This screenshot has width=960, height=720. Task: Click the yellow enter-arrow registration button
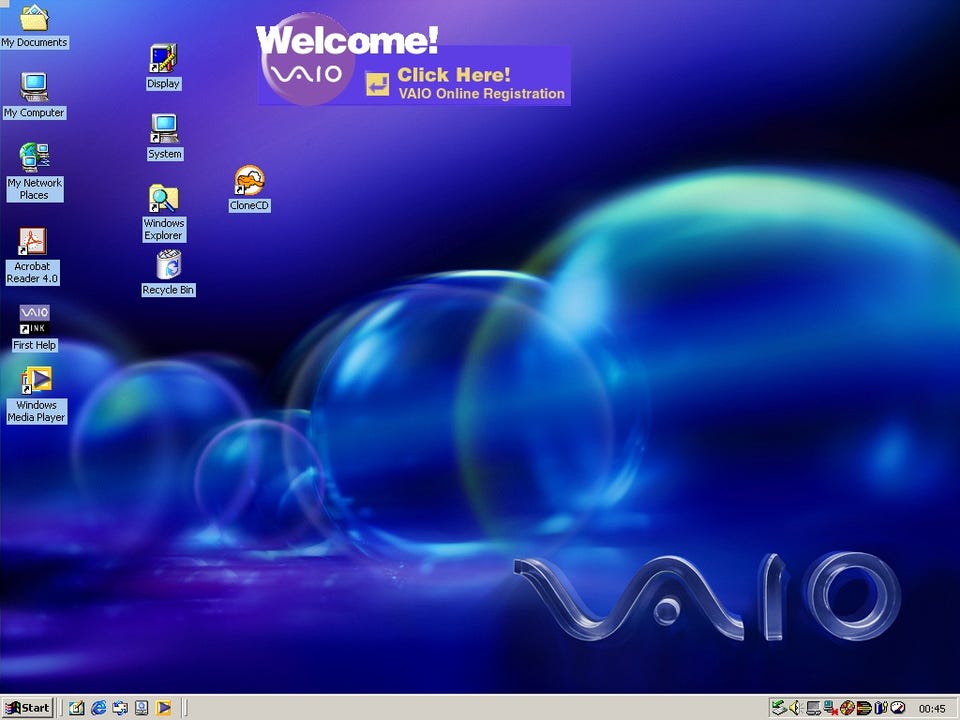[377, 84]
